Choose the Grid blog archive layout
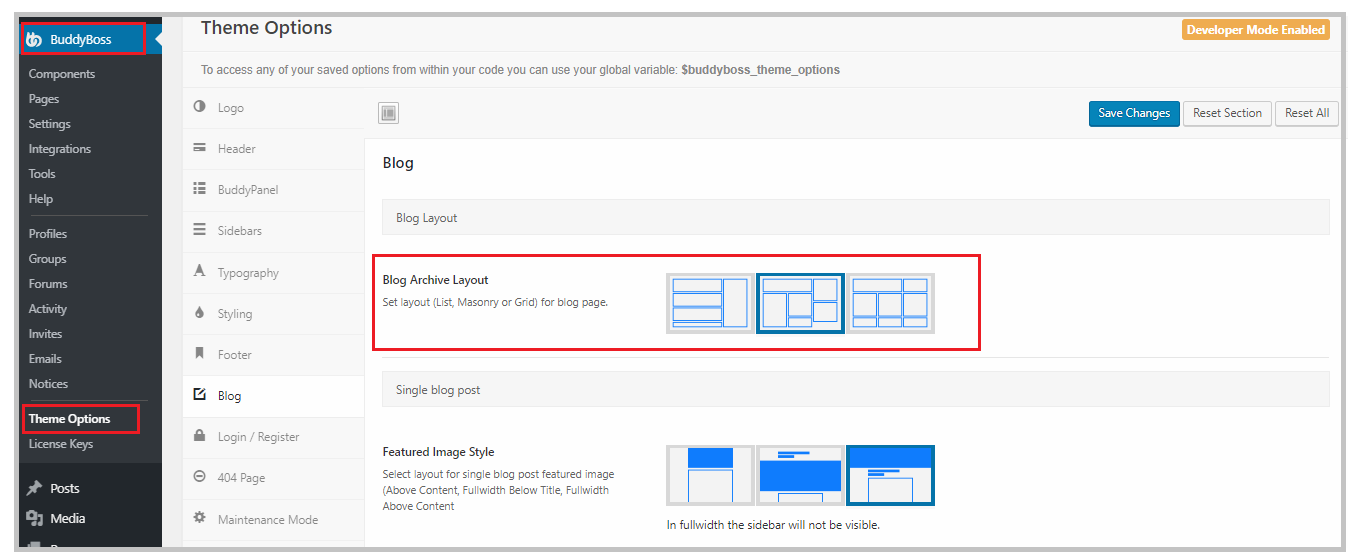The image size is (1356, 560). (x=890, y=303)
